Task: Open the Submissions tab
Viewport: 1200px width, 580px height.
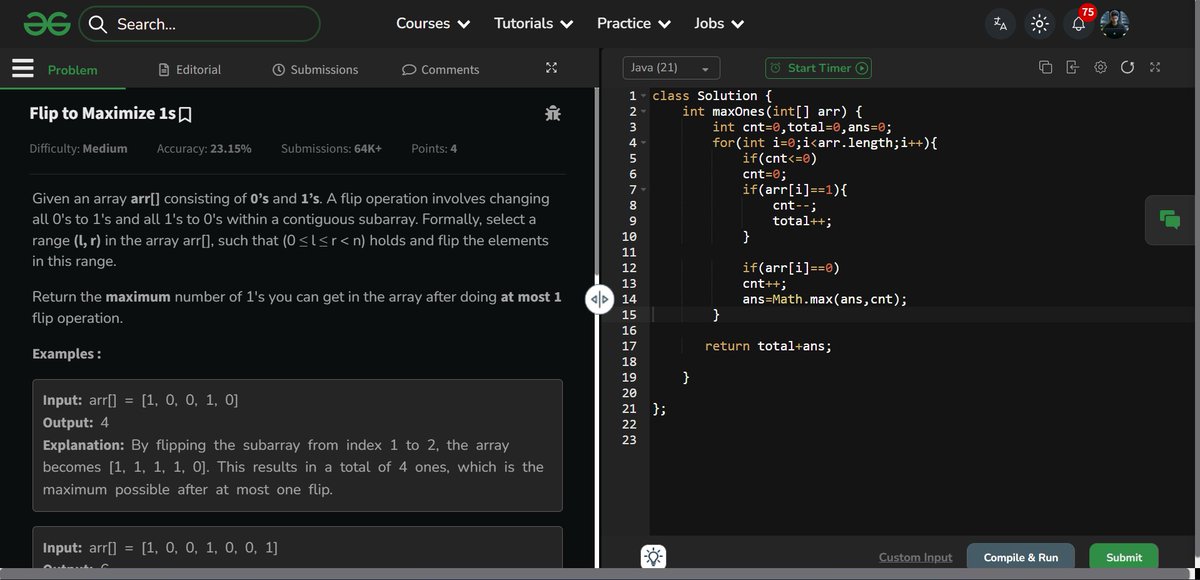Action: pos(316,69)
